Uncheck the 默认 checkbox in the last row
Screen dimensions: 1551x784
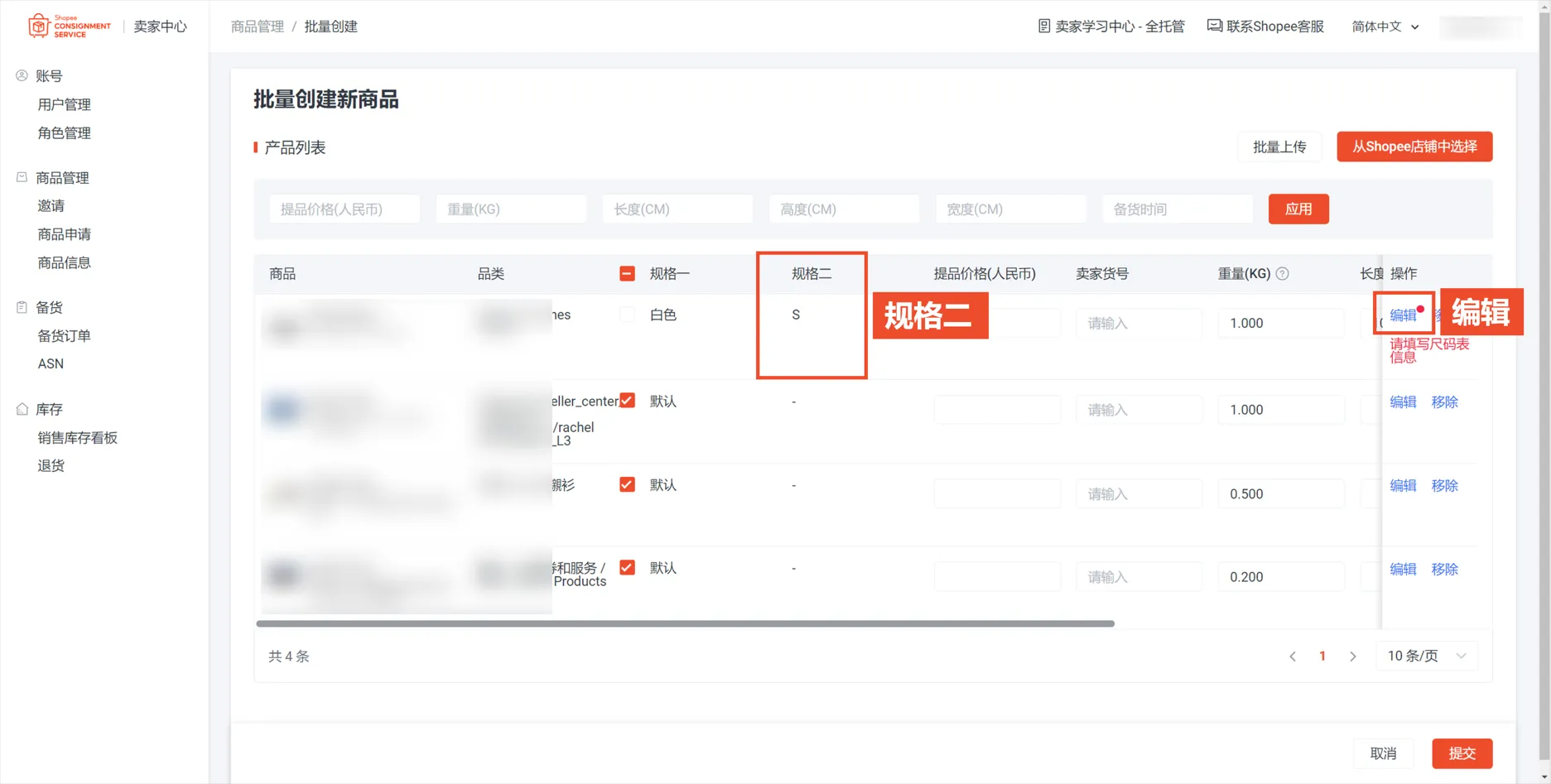coord(627,567)
